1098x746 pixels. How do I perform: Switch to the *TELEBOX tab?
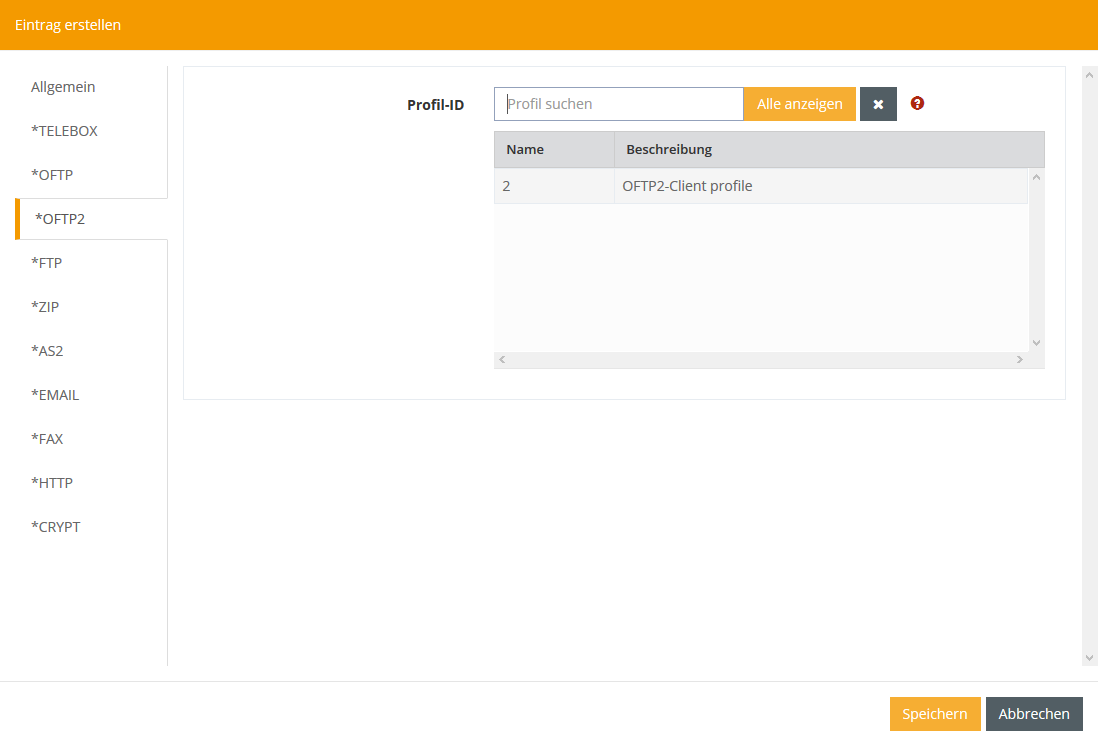pyautogui.click(x=64, y=131)
